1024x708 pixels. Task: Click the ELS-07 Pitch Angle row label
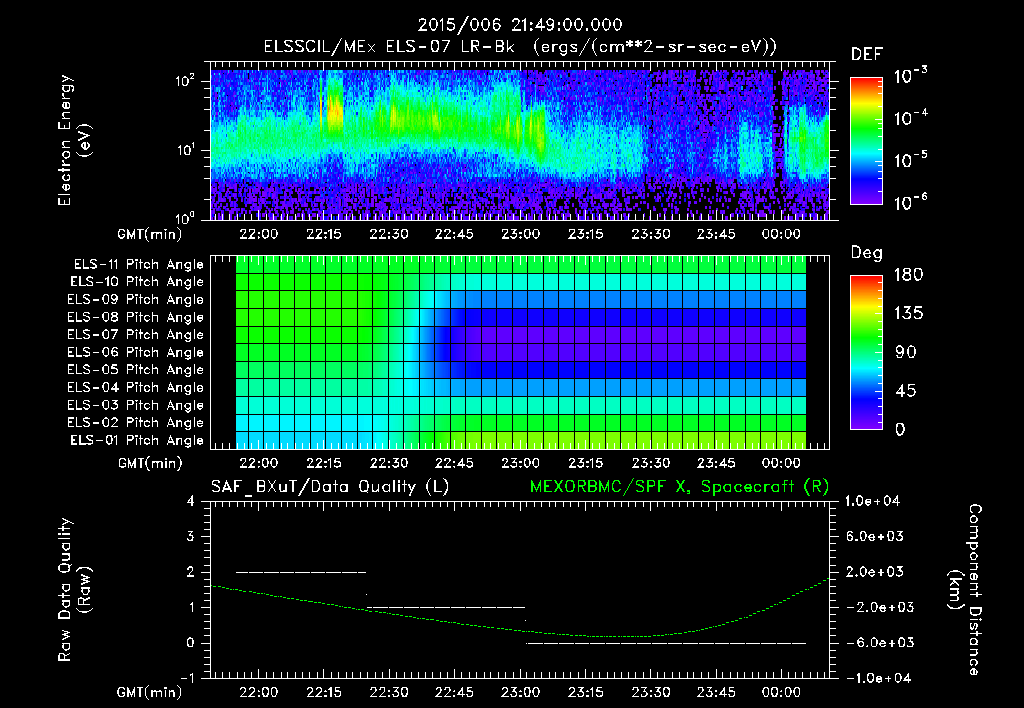coord(136,335)
